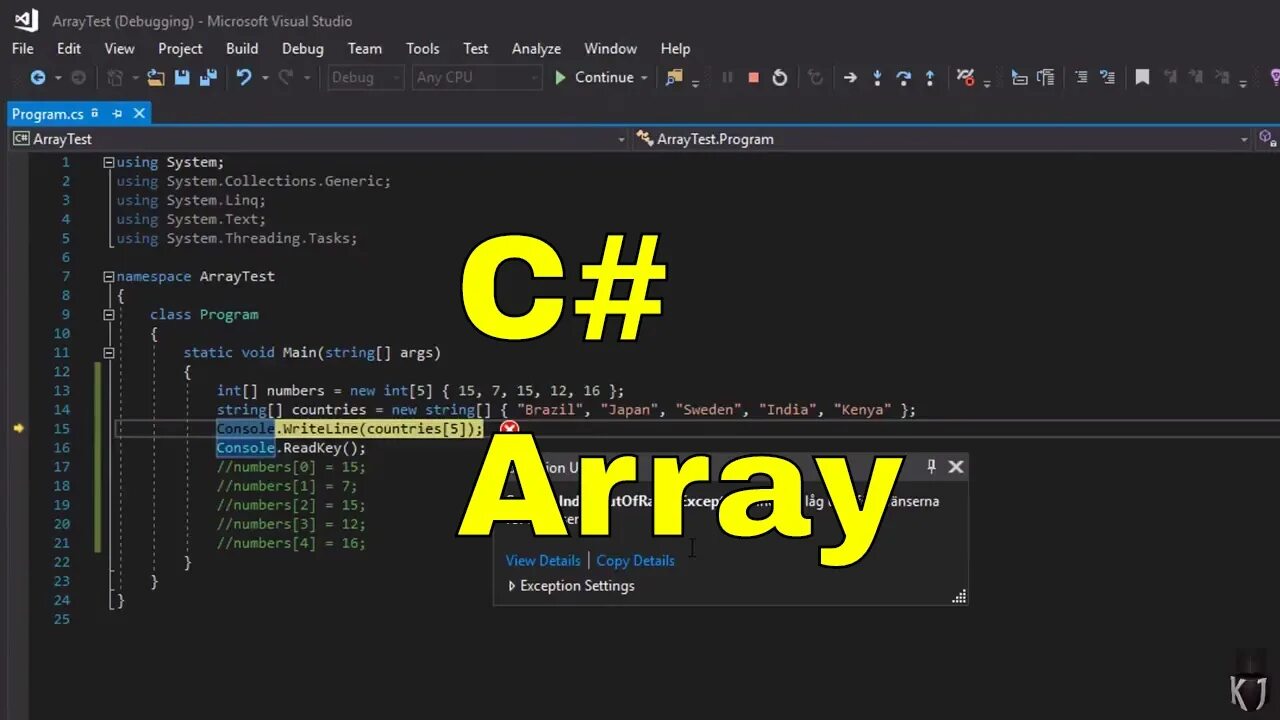Close the Program.cs tab

click(x=139, y=114)
